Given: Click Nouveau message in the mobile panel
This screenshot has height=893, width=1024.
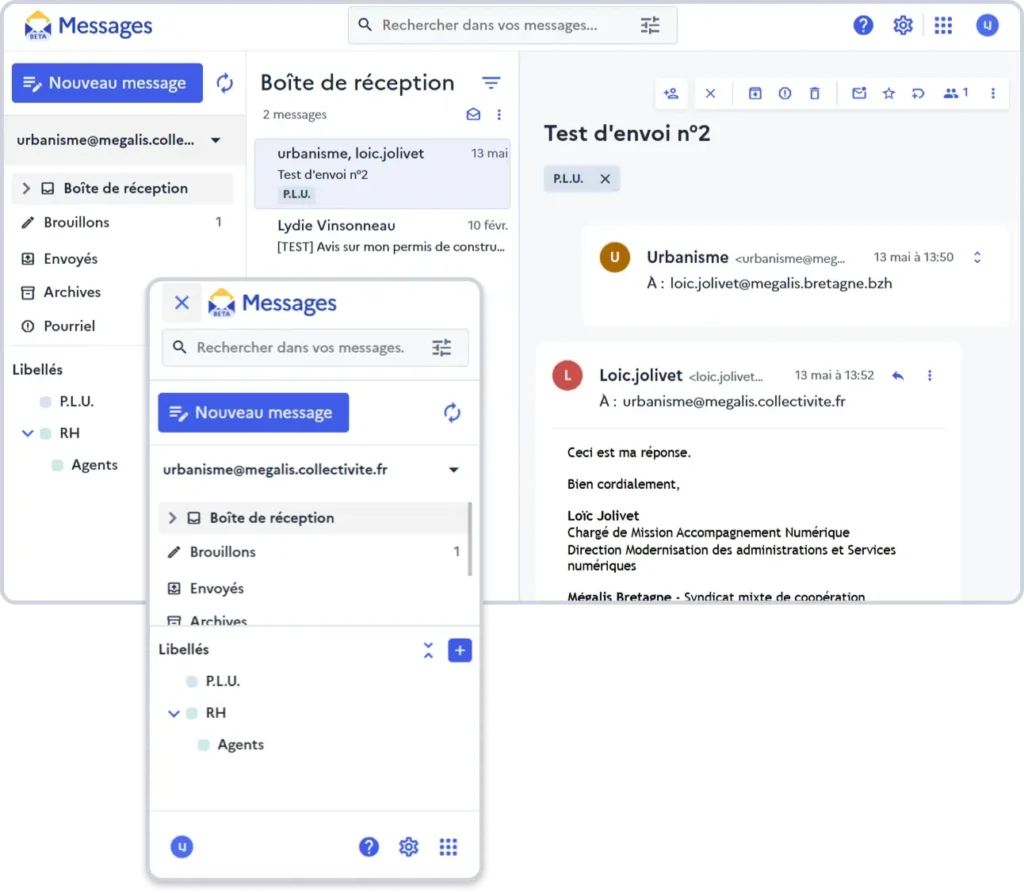Looking at the screenshot, I should click(x=253, y=413).
